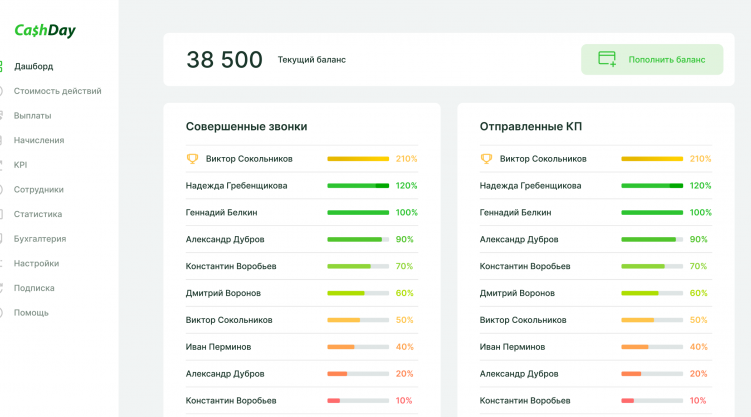The width and height of the screenshot is (751, 417).
Task: Click the CashDay logo
Action: [x=44, y=31]
